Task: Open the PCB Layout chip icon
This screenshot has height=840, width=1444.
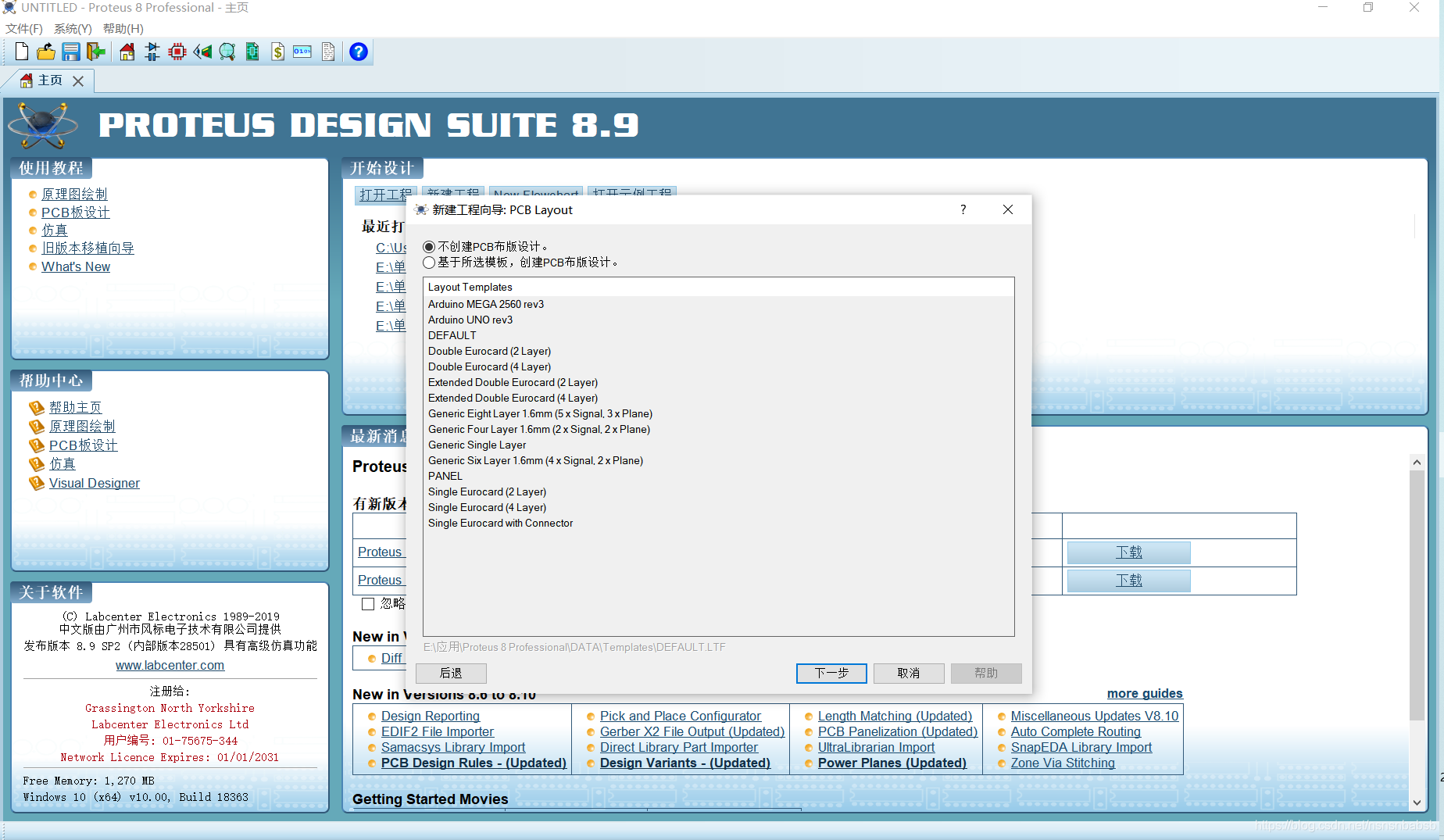Action: (x=177, y=52)
